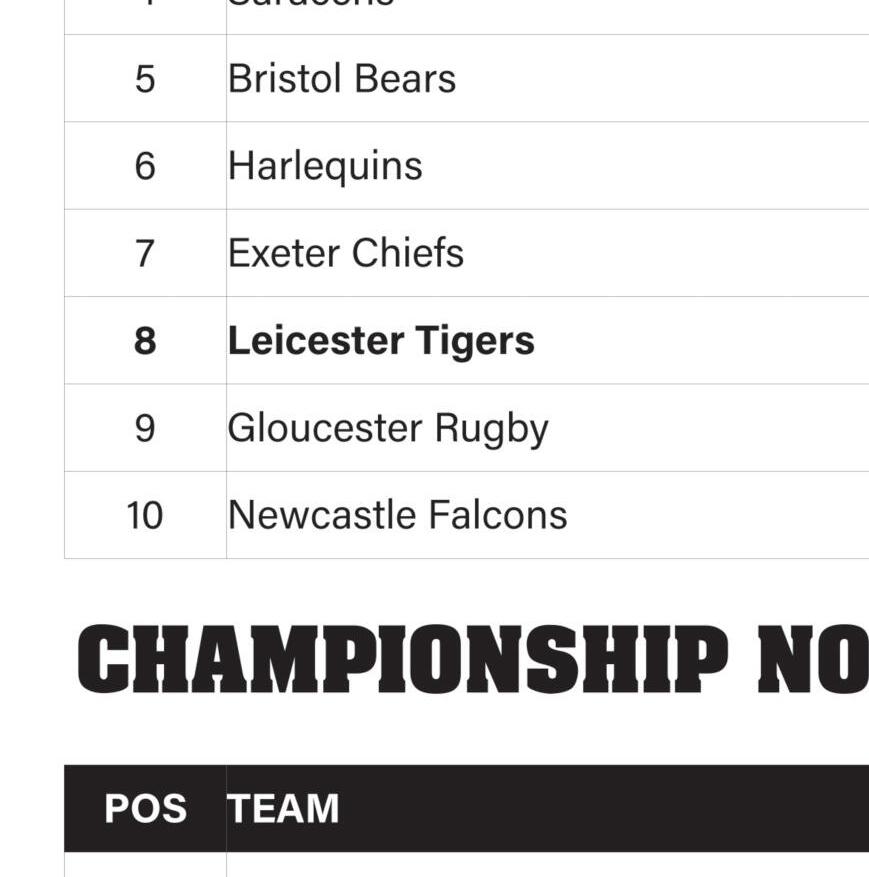The image size is (869, 877).
Task: Click the CHAMPIONSHIP heading text
Action: point(402,661)
